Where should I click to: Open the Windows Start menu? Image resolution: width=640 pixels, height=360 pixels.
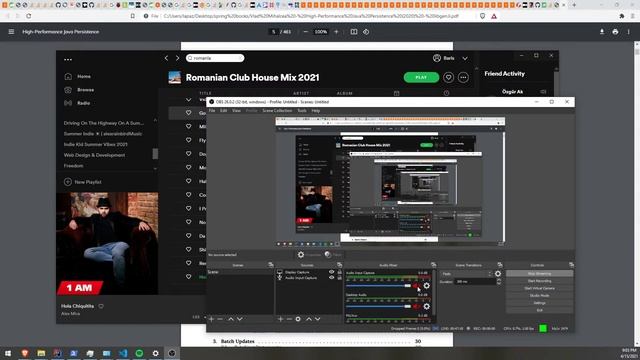pyautogui.click(x=8, y=353)
